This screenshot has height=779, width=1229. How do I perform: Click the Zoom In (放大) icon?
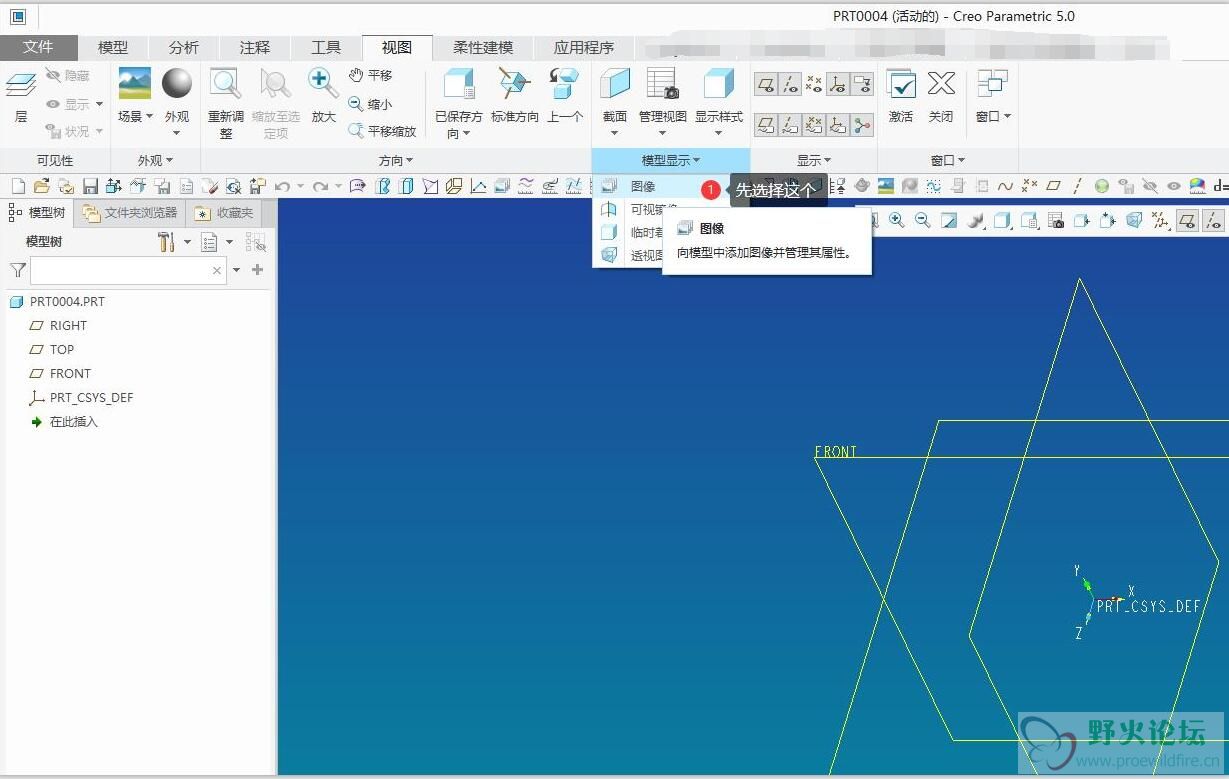[323, 84]
